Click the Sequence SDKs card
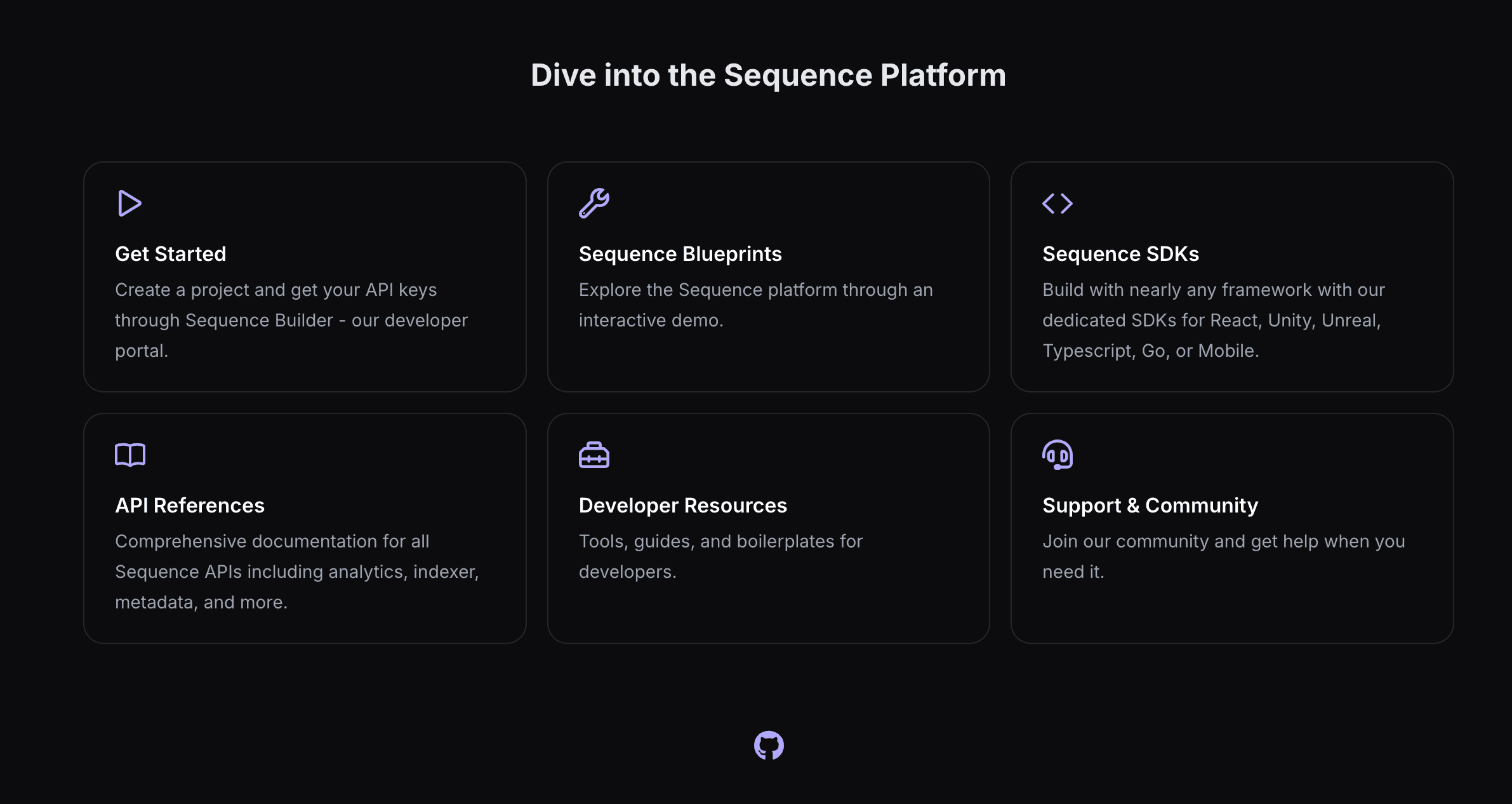The height and width of the screenshot is (804, 1512). [x=1232, y=276]
